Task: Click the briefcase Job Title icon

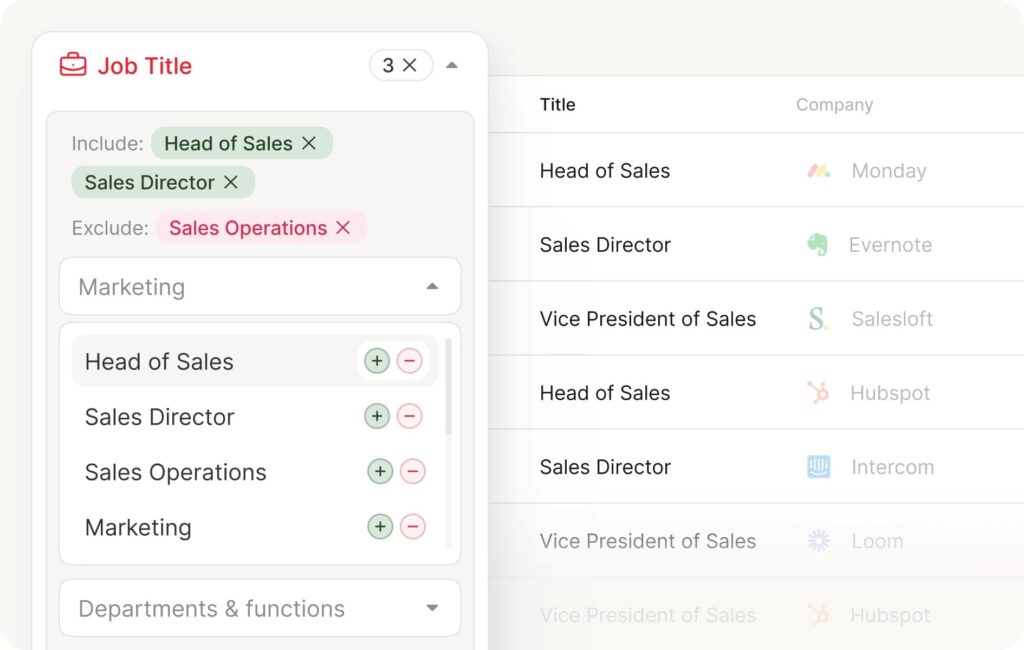Action: click(x=73, y=66)
